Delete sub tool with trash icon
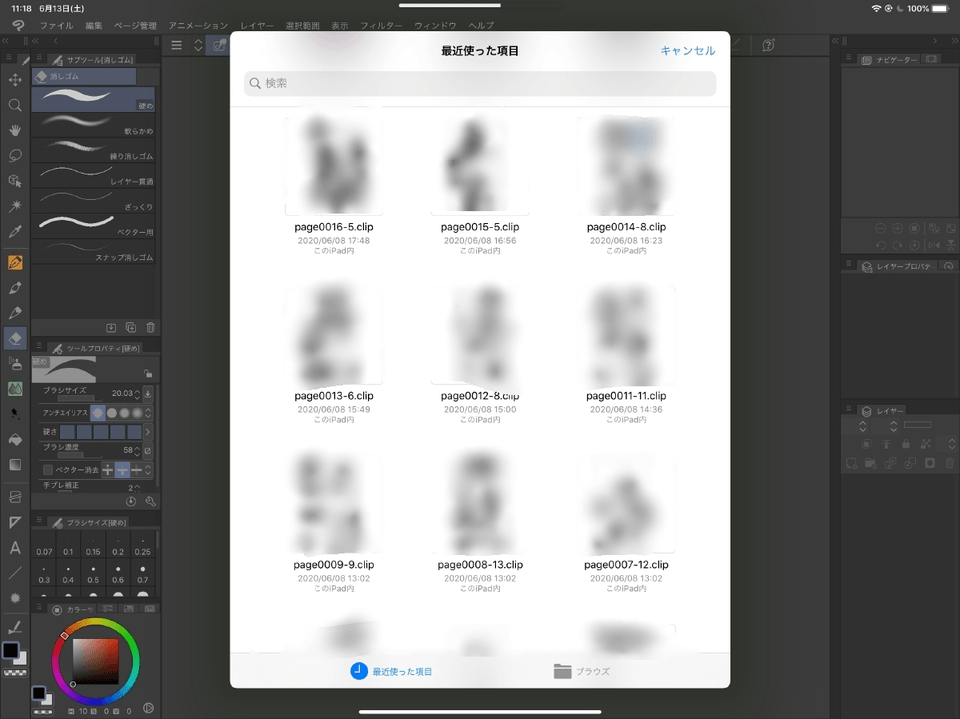This screenshot has height=719, width=960. (150, 327)
